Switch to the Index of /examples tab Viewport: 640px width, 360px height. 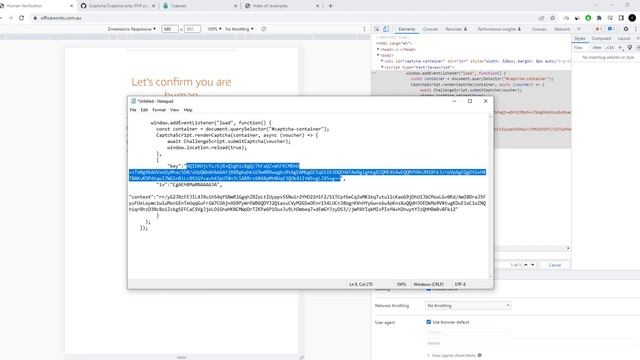coord(282,6)
